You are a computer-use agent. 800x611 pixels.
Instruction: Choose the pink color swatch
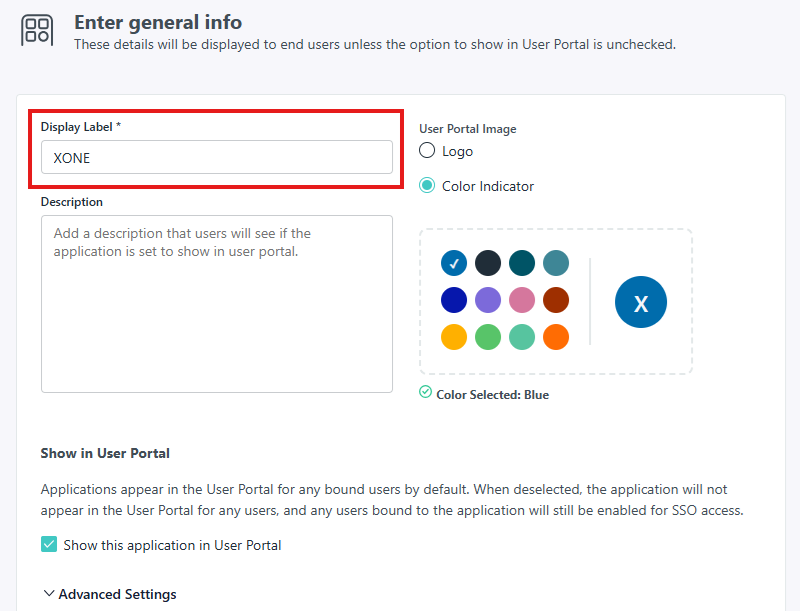pos(522,300)
